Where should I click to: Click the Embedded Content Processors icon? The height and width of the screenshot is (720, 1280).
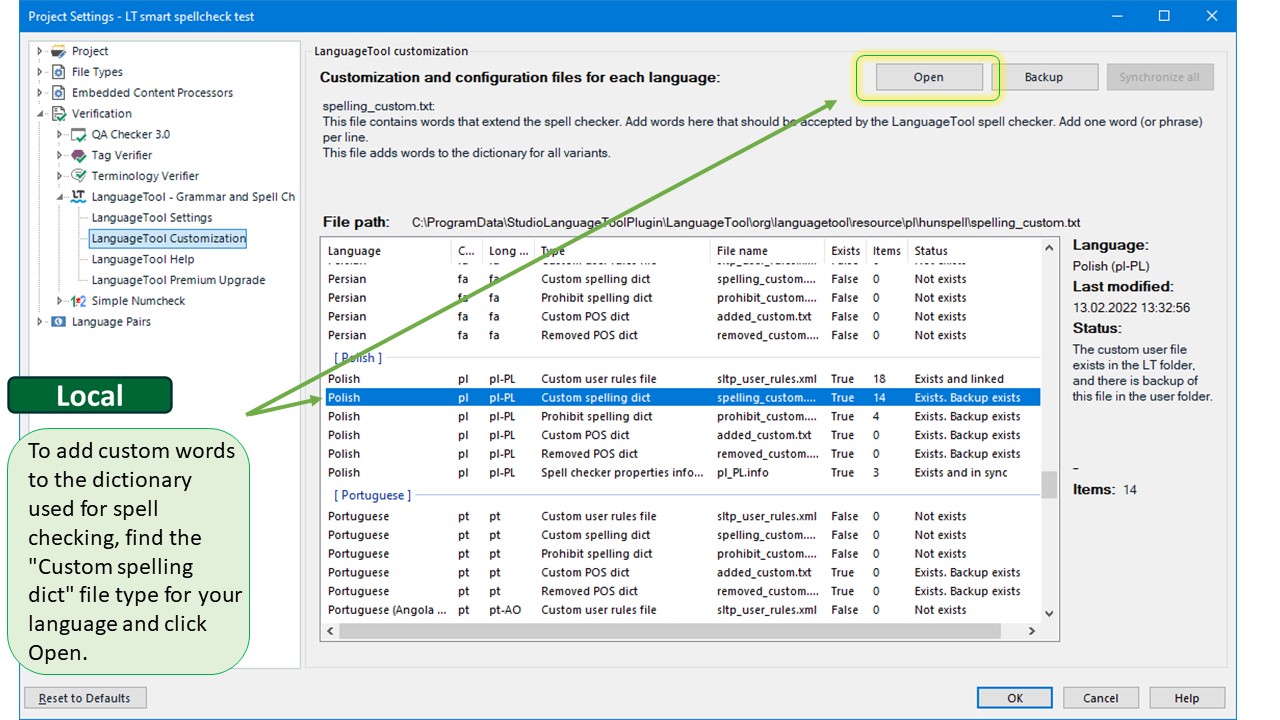point(59,93)
